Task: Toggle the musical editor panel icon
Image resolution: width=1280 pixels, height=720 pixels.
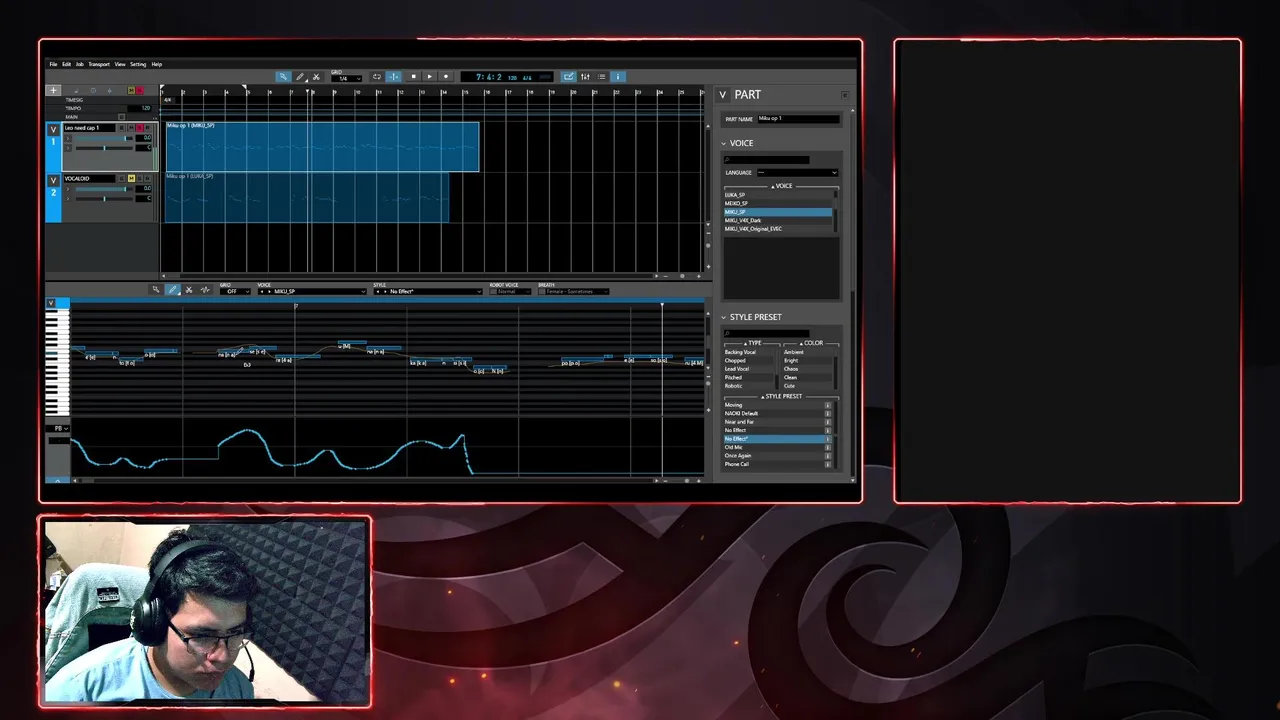Action: (569, 77)
